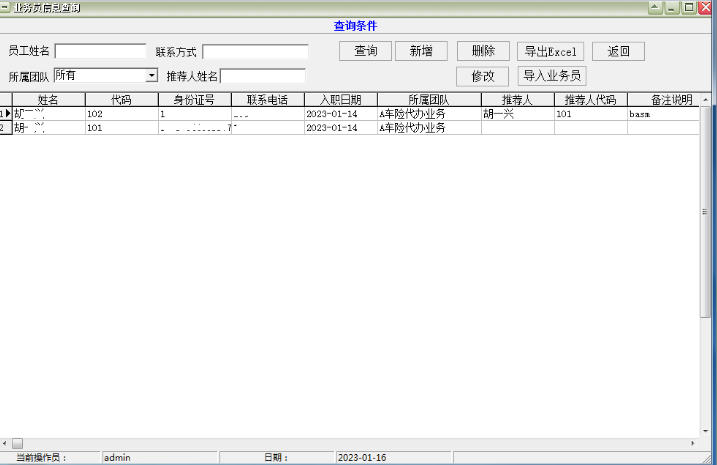
Task: Click the right arrow of horizontal scrollbar
Action: tap(693, 442)
